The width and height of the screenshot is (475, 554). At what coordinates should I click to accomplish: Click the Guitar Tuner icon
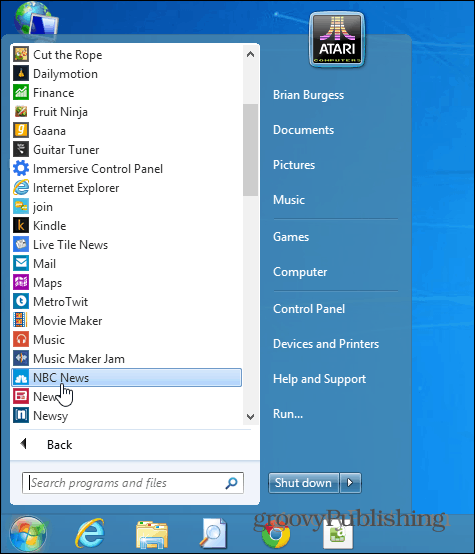21,149
